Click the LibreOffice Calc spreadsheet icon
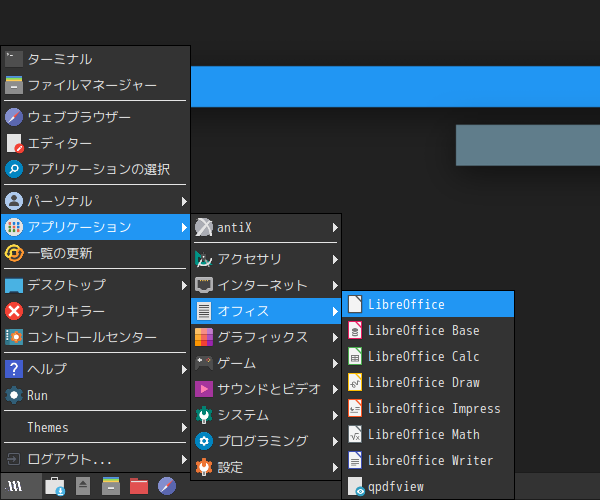The image size is (600, 500). coord(355,357)
